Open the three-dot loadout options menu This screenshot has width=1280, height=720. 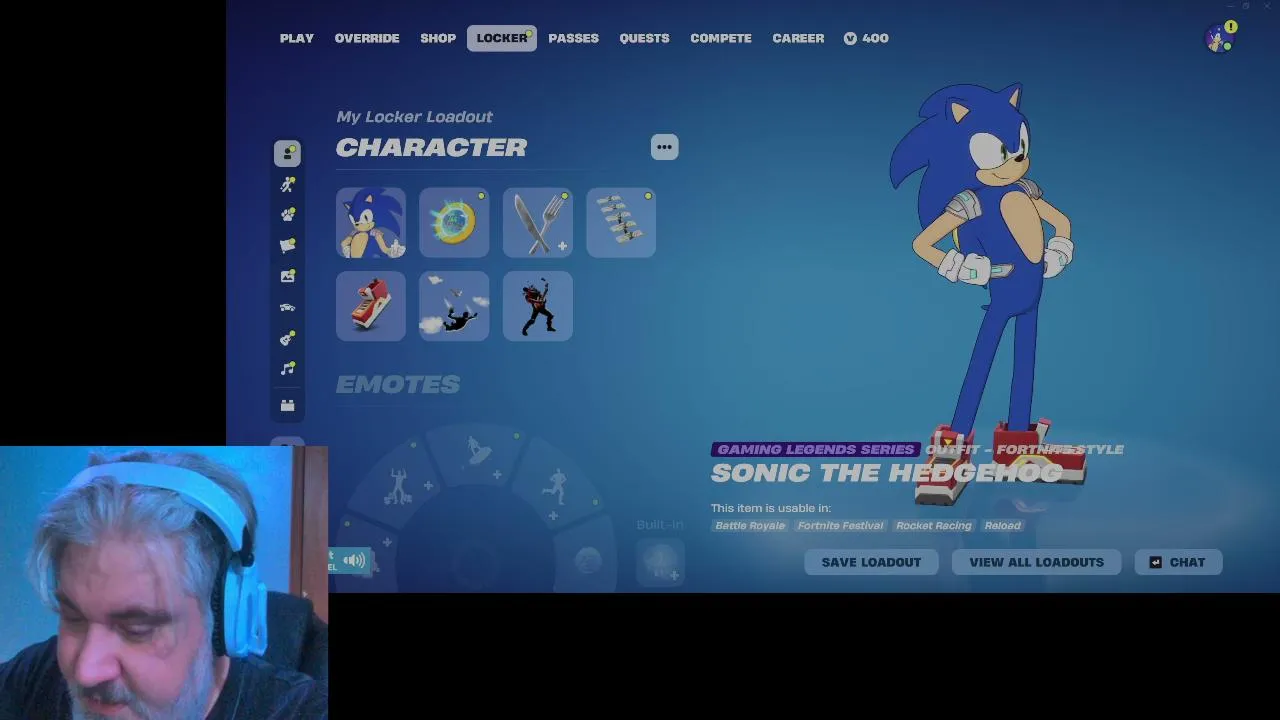tap(665, 147)
